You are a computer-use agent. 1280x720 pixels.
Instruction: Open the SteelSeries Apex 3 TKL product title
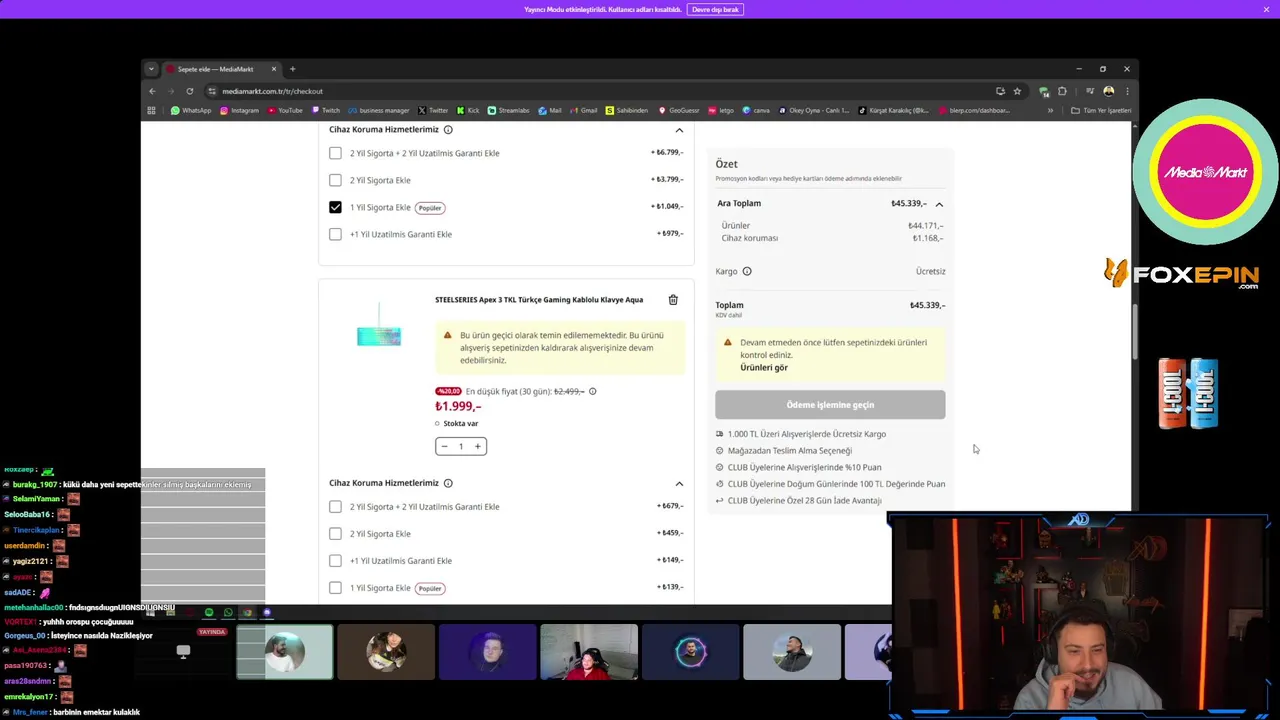pyautogui.click(x=539, y=300)
